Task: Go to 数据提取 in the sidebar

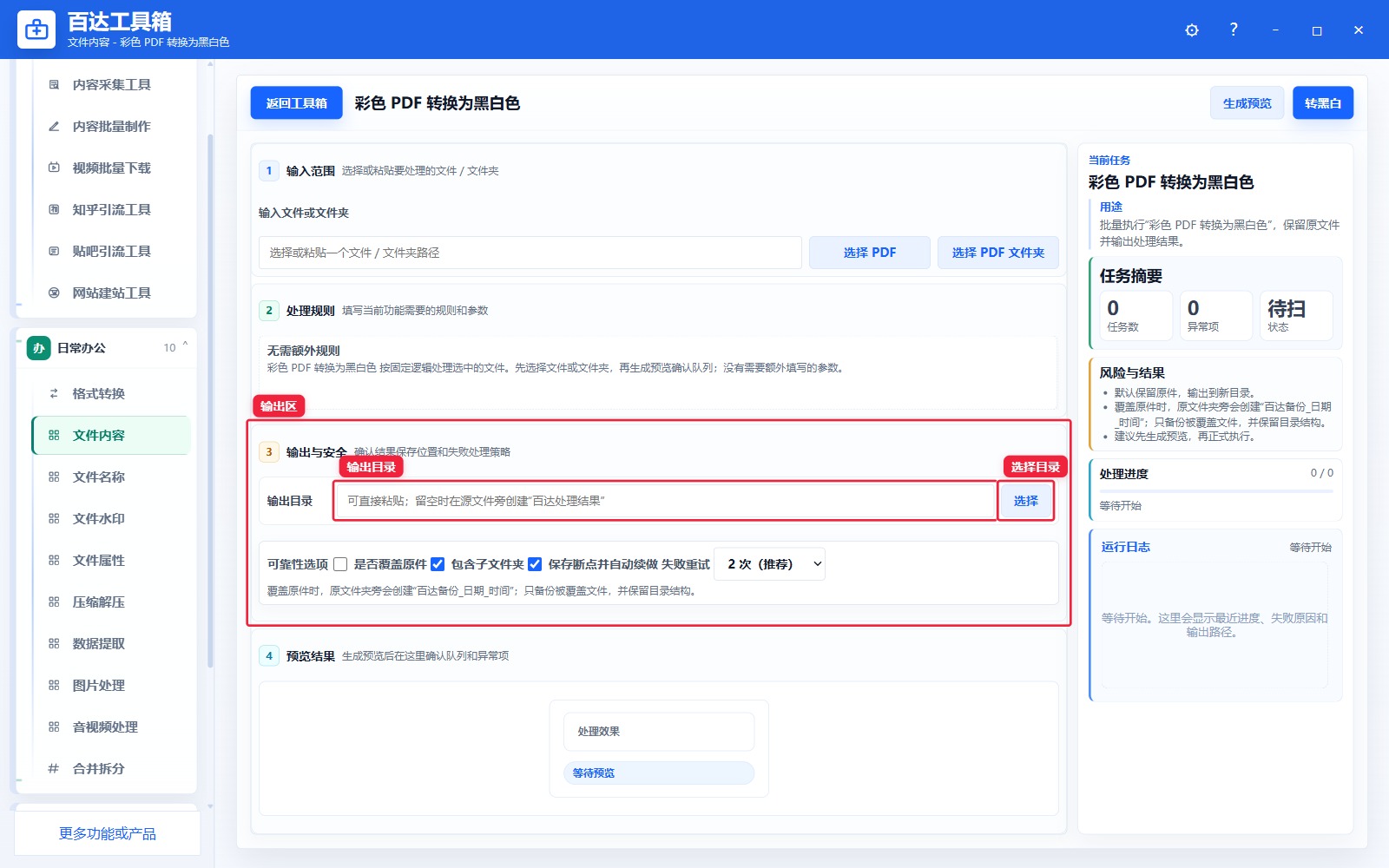Action: [x=111, y=644]
